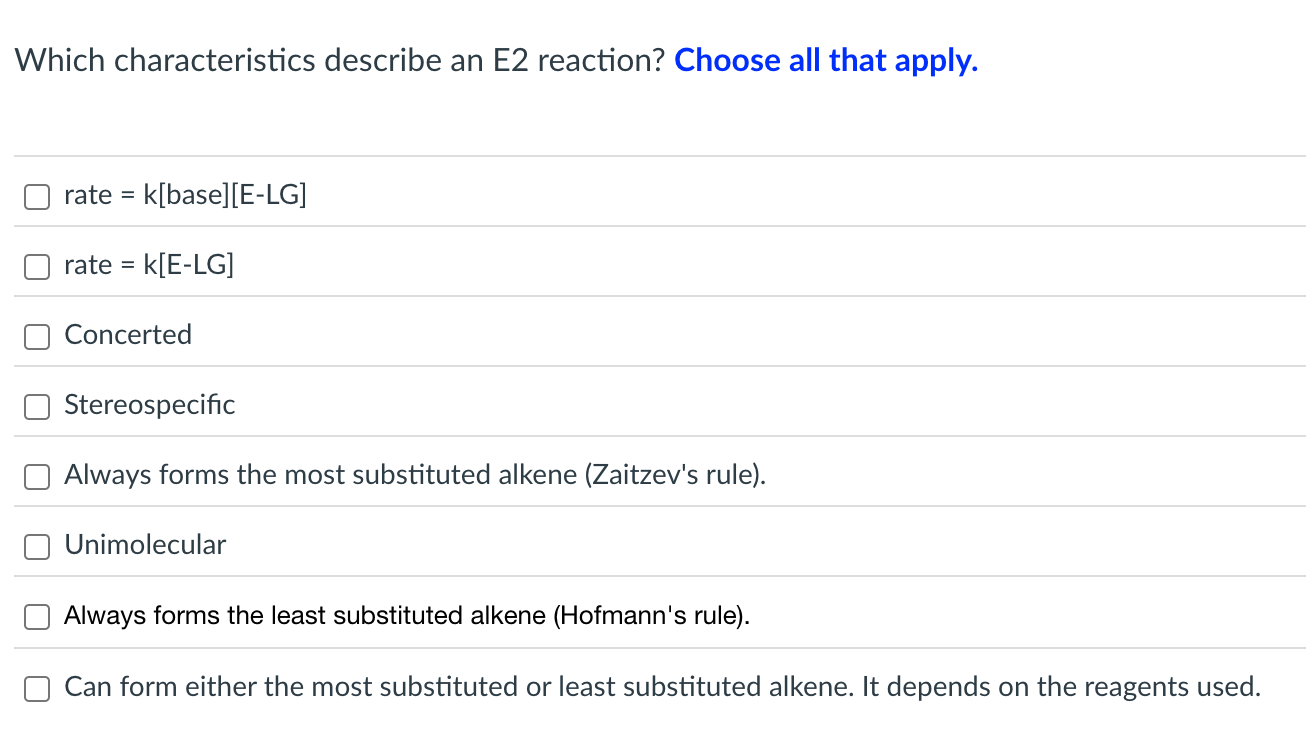Tick the Hofmann's rule option box
Image resolution: width=1308 pixels, height=730 pixels.
pos(37,617)
